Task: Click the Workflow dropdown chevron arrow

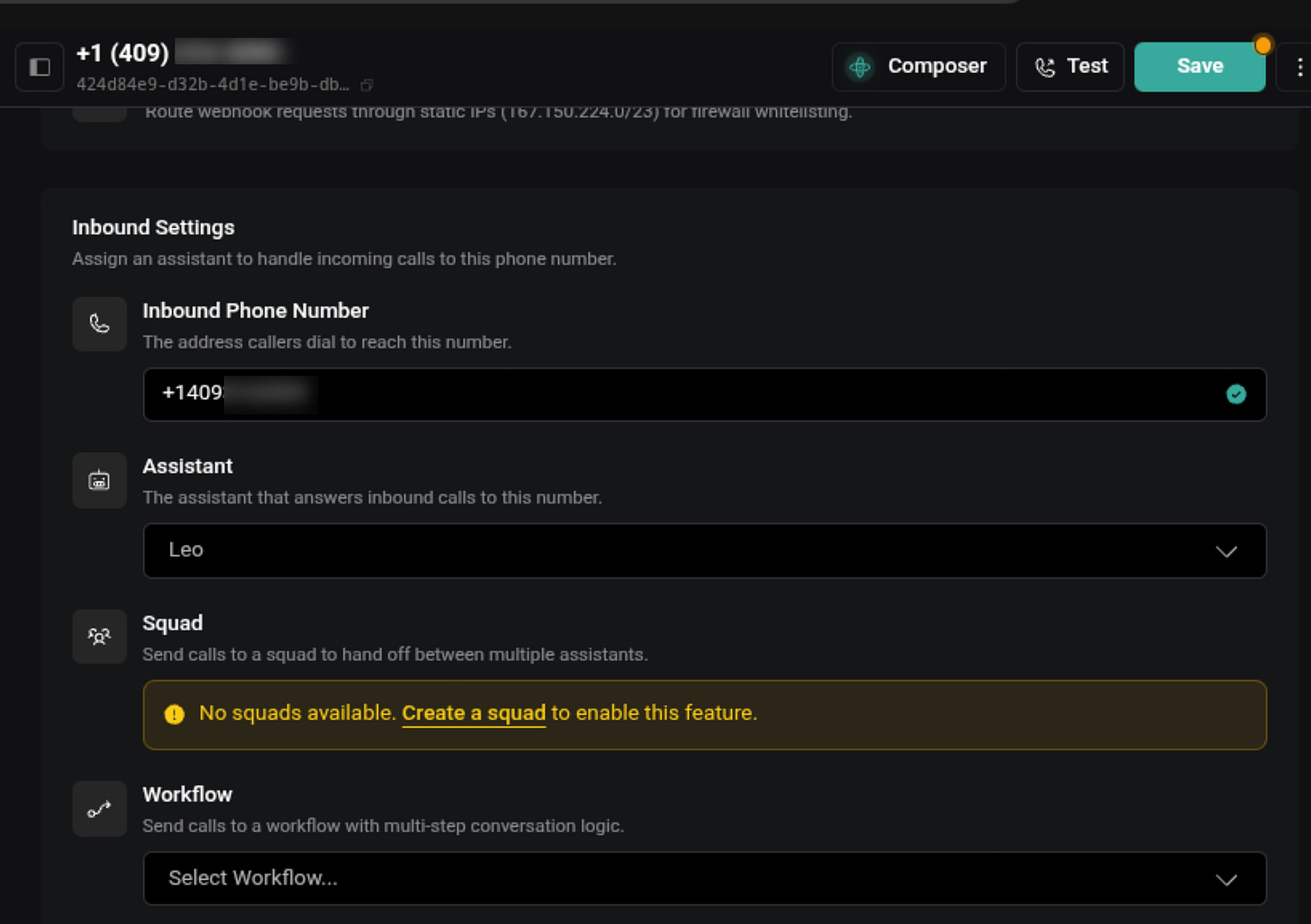Action: [x=1226, y=880]
